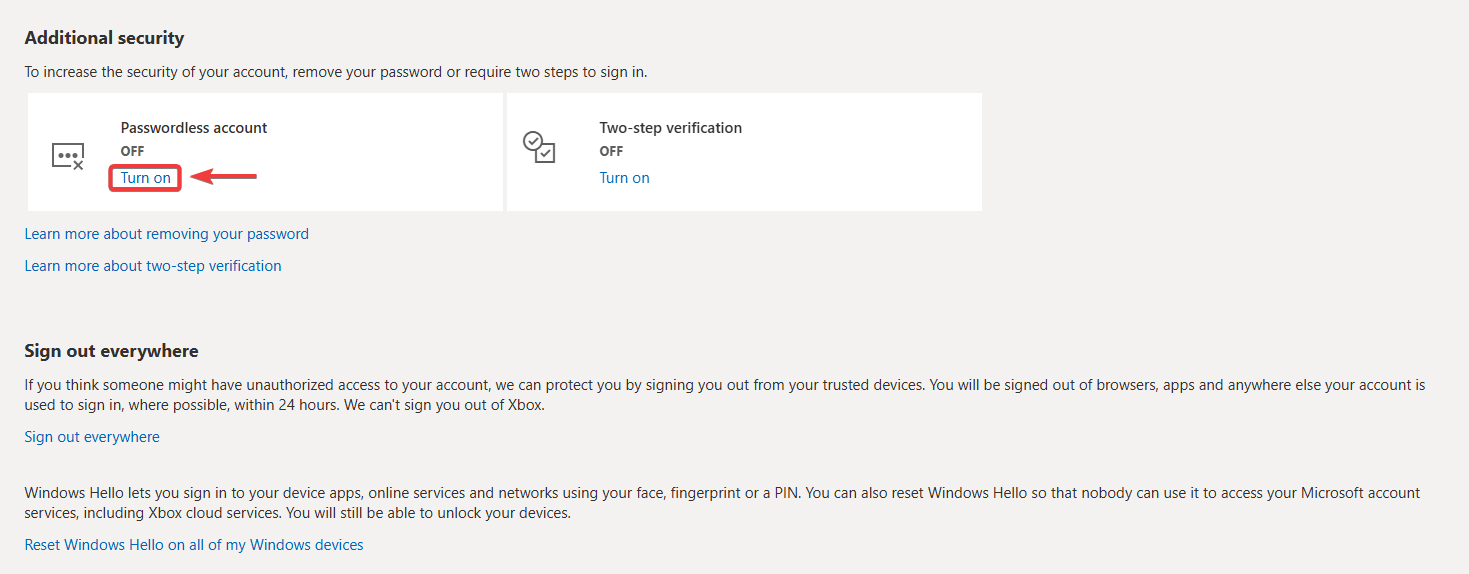Turn on Passwordless account
This screenshot has width=1469, height=574.
tap(146, 178)
